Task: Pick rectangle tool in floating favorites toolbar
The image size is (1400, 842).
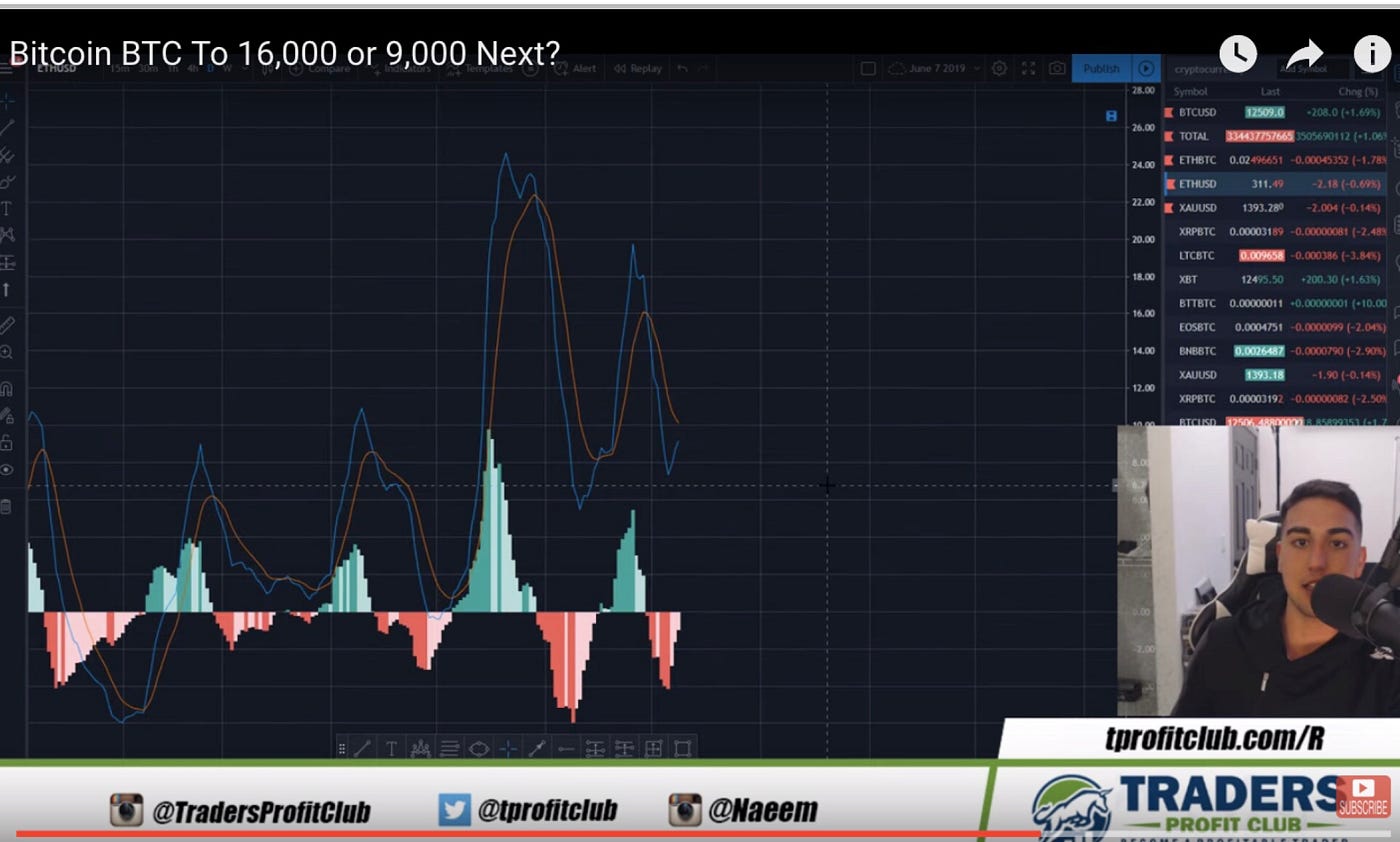Action: 683,748
